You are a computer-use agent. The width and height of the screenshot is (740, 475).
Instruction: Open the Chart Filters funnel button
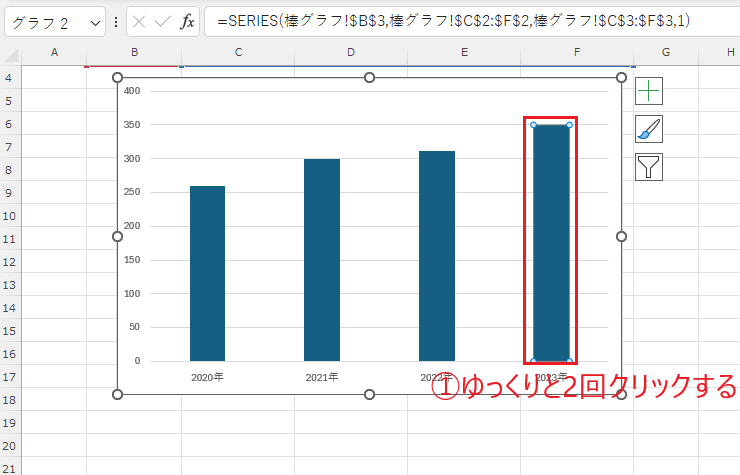point(649,167)
